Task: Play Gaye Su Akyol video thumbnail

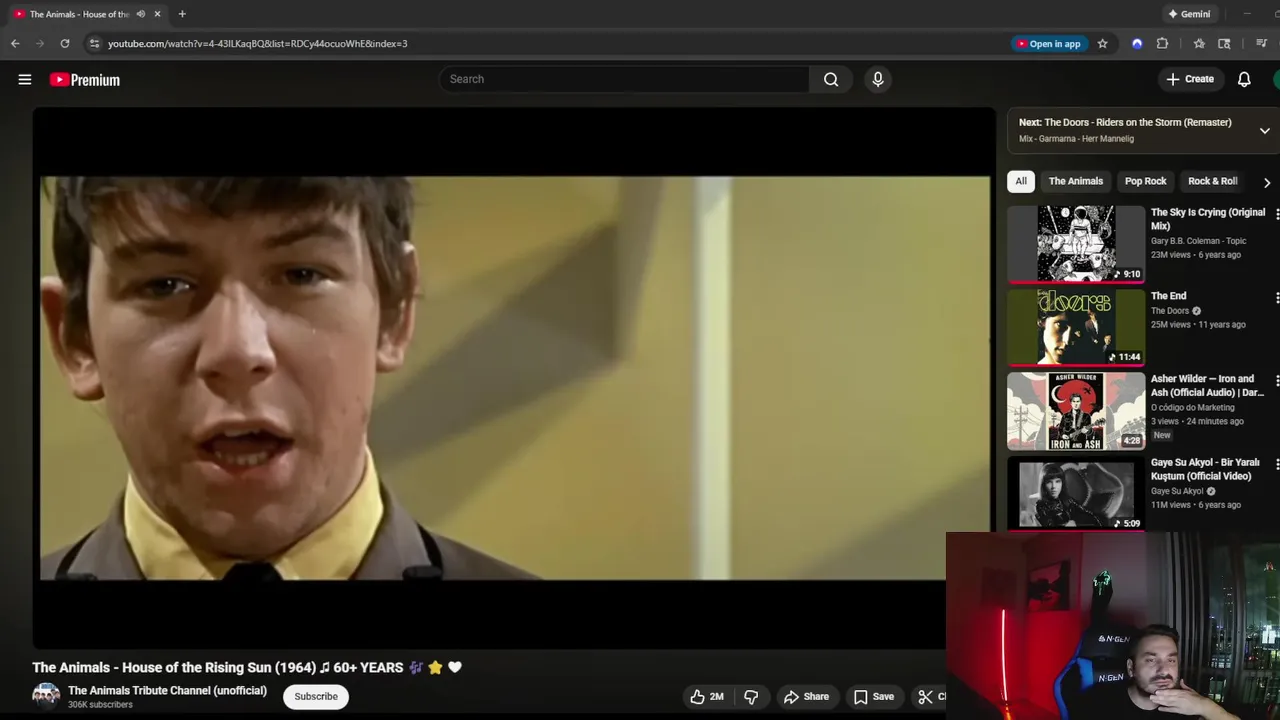Action: (x=1076, y=494)
